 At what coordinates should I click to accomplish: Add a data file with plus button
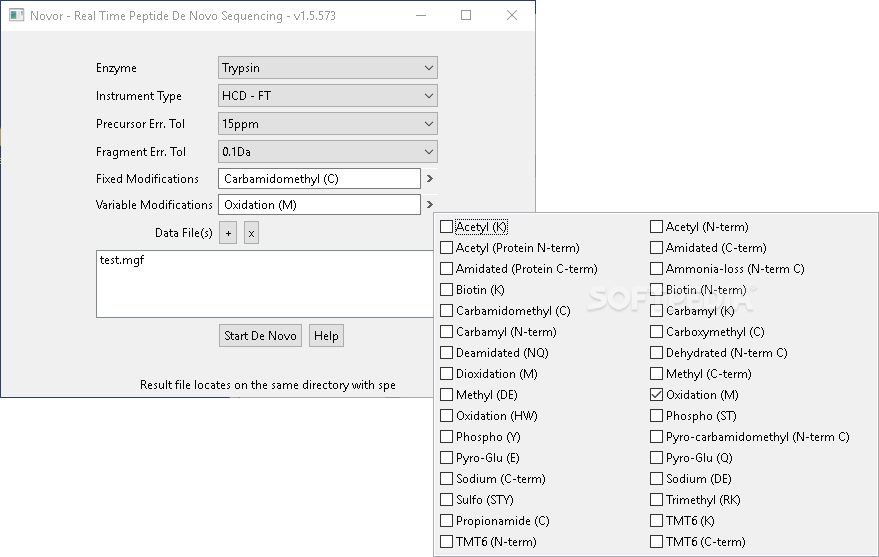[x=228, y=233]
